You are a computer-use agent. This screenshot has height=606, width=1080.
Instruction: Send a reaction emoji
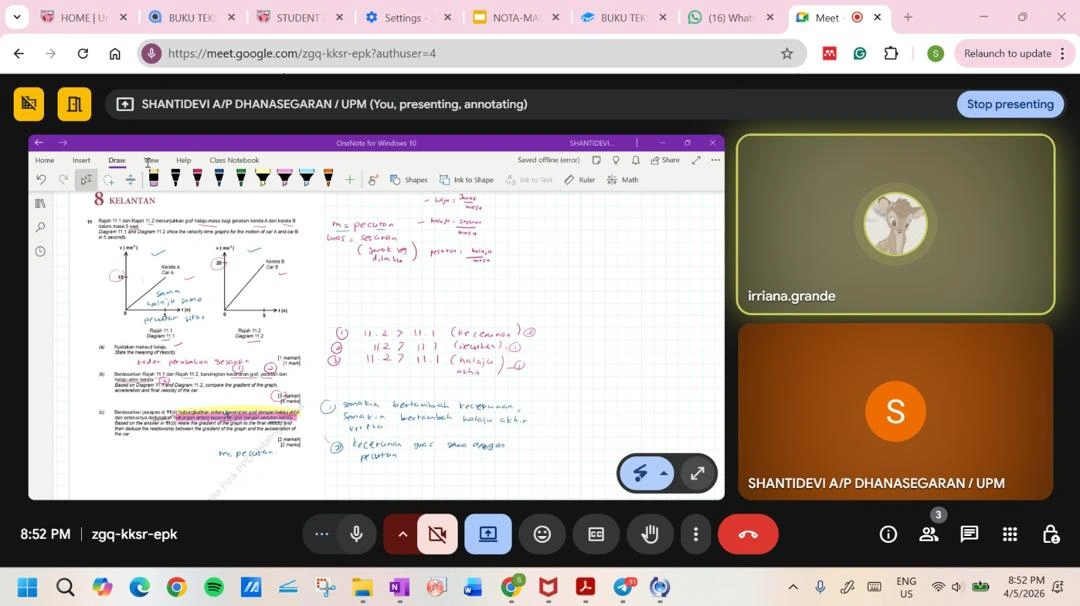(542, 534)
